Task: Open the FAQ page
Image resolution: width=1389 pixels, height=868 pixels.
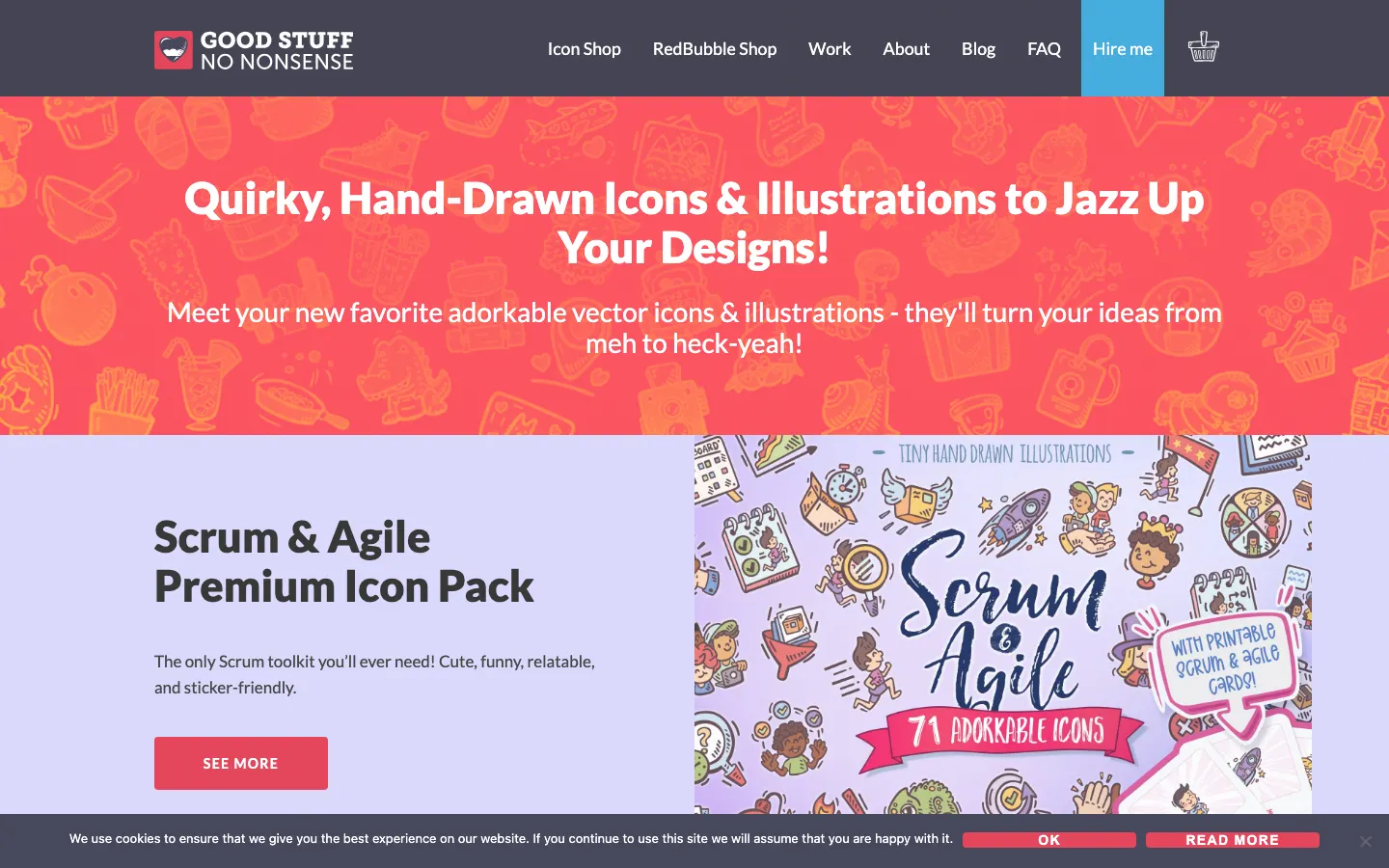Action: tap(1044, 49)
